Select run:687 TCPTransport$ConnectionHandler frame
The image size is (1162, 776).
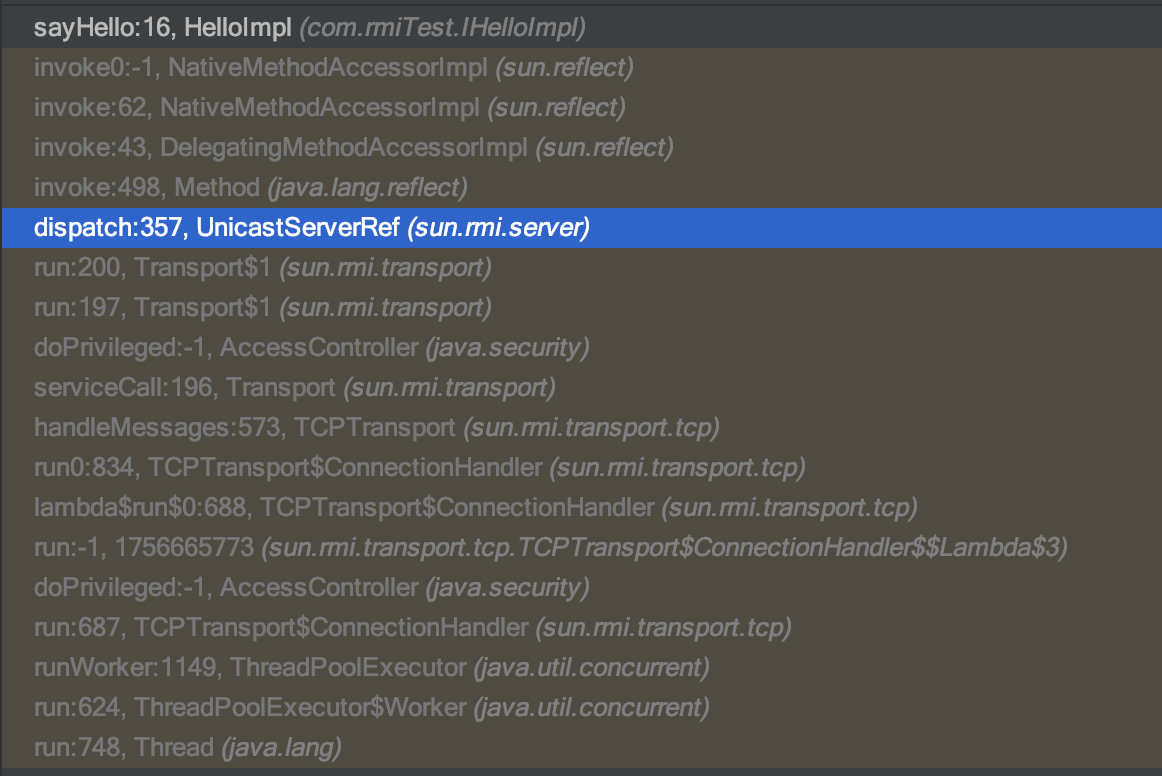581,628
